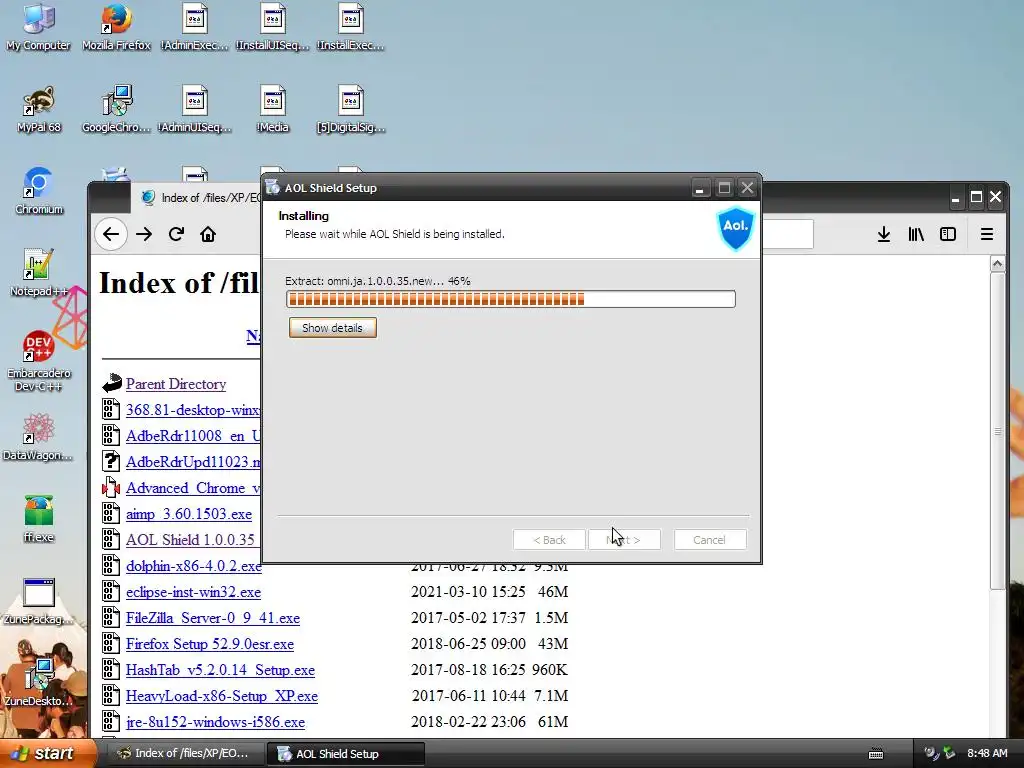This screenshot has width=1024, height=768.
Task: Launch Notepad++ desktop shortcut
Action: click(39, 273)
